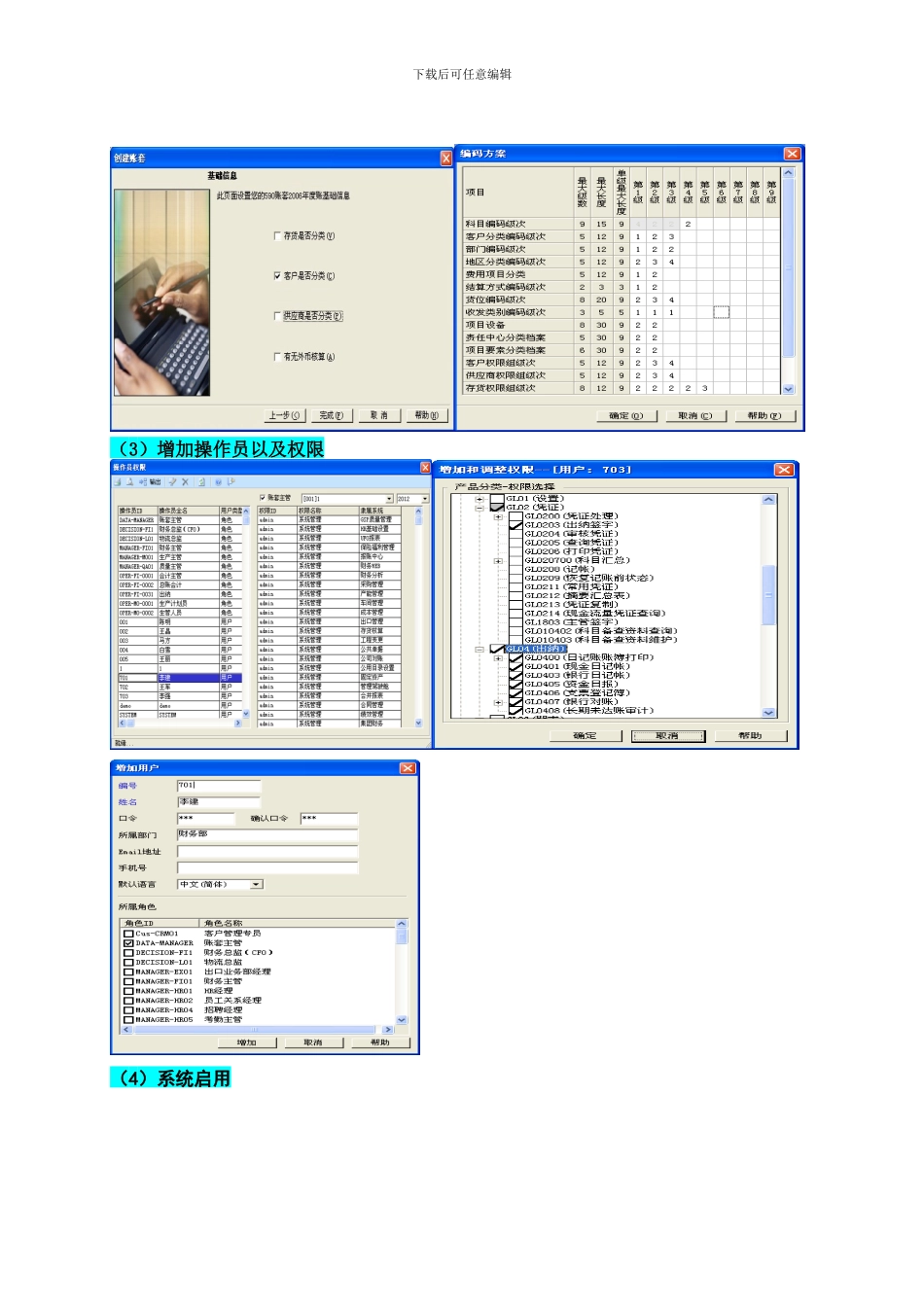This screenshot has width=924, height=1307.
Task: Select GL0209 (恢复记账前状态) tree item
Action: coord(588,578)
